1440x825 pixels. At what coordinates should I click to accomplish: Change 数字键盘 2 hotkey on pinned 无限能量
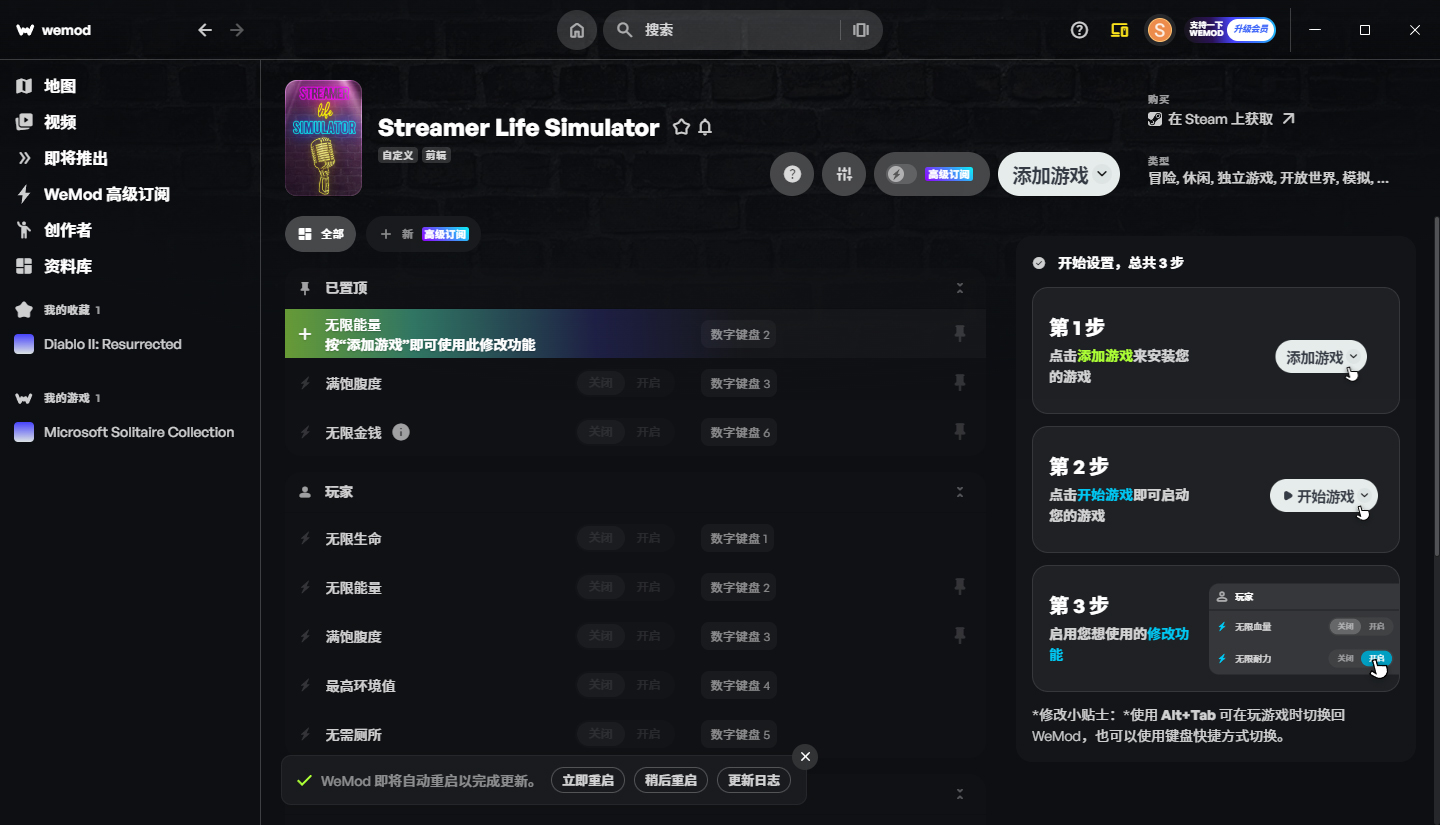point(740,334)
